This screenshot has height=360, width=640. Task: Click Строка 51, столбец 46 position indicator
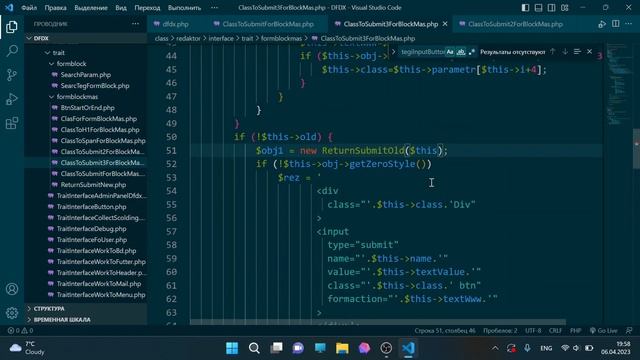coord(445,331)
